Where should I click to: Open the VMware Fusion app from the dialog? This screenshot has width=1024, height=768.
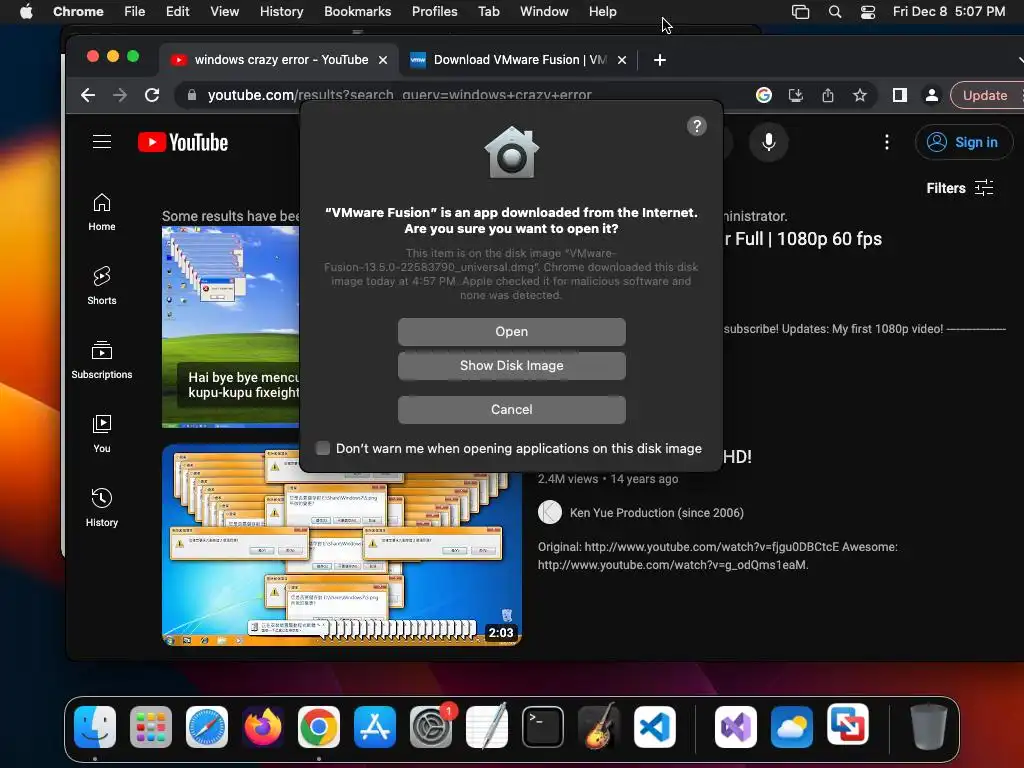pyautogui.click(x=511, y=332)
